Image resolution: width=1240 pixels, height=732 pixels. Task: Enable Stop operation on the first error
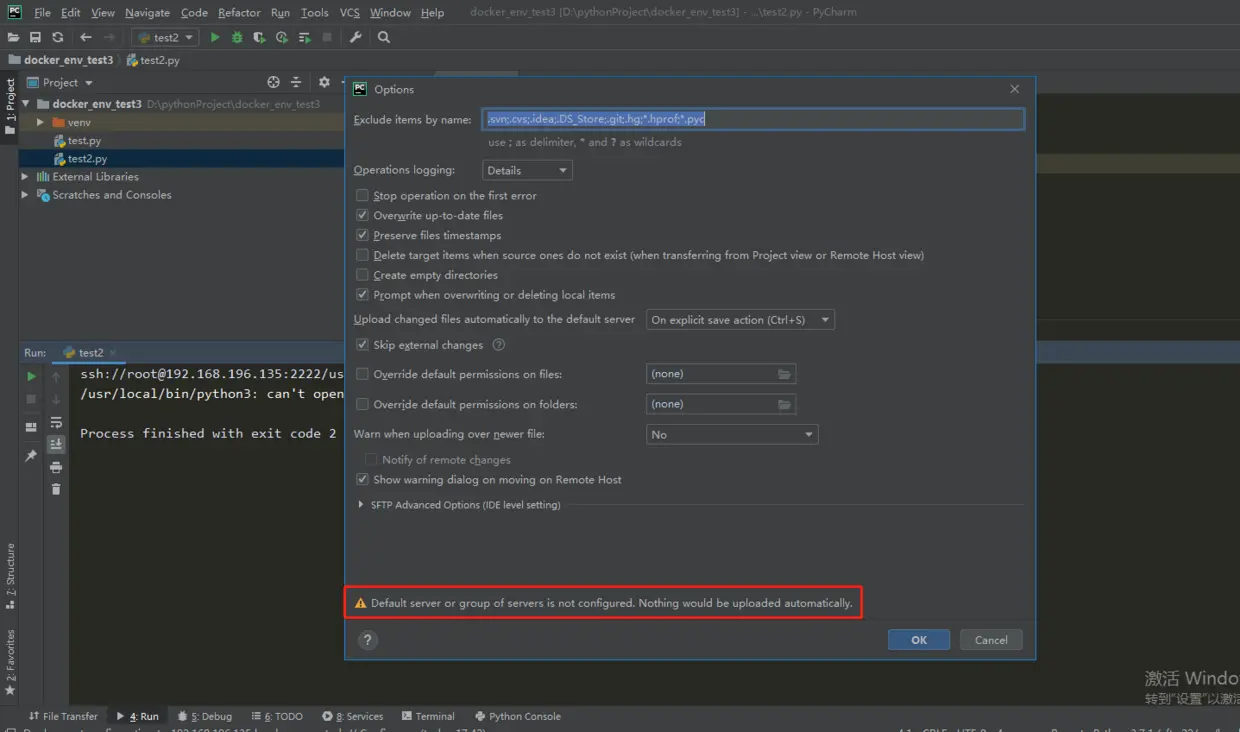pos(363,196)
